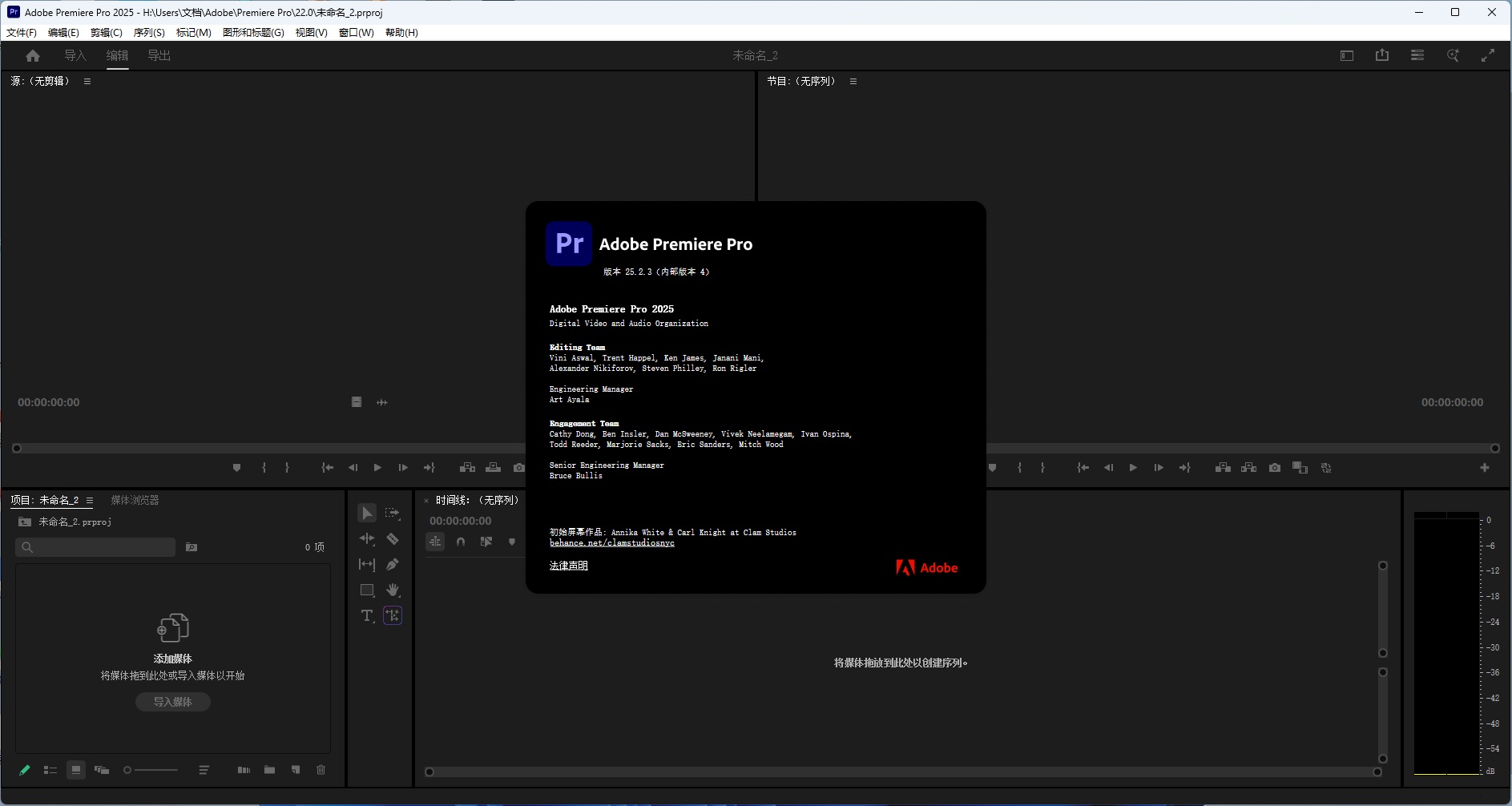Open Source monitor panel menu
This screenshot has width=1512, height=806.
[x=87, y=81]
